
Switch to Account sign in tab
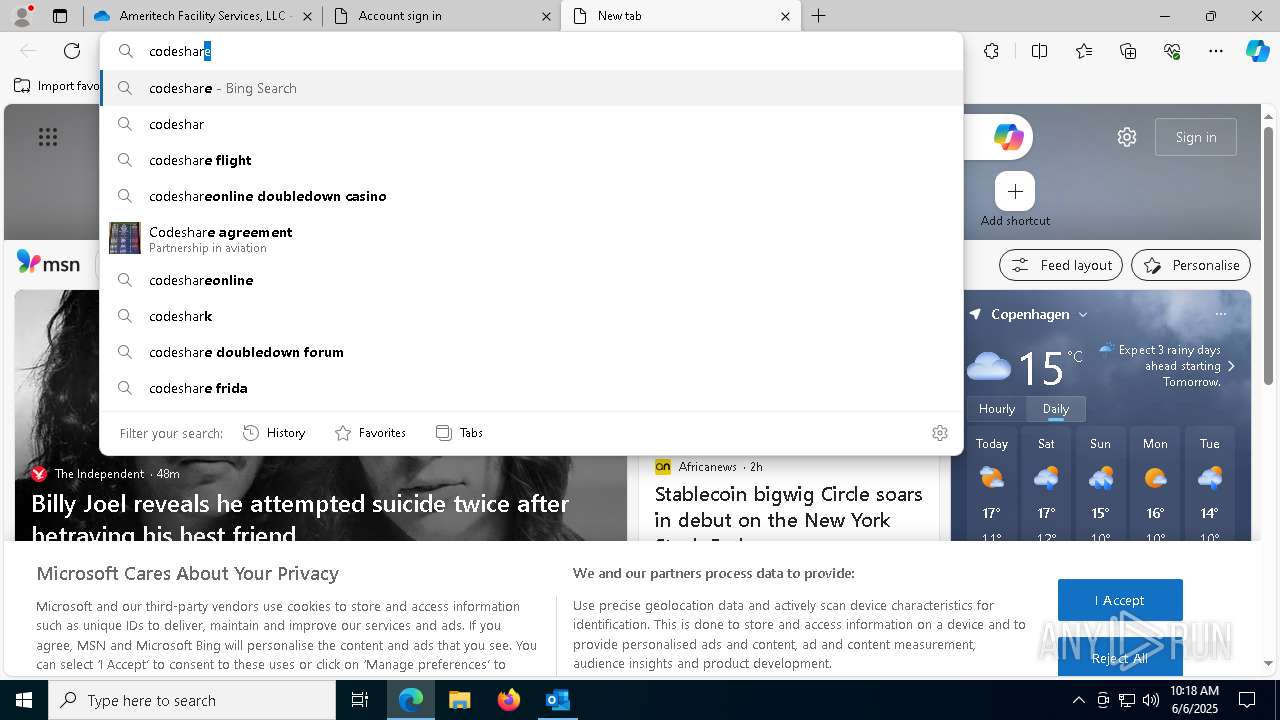[x=442, y=16]
